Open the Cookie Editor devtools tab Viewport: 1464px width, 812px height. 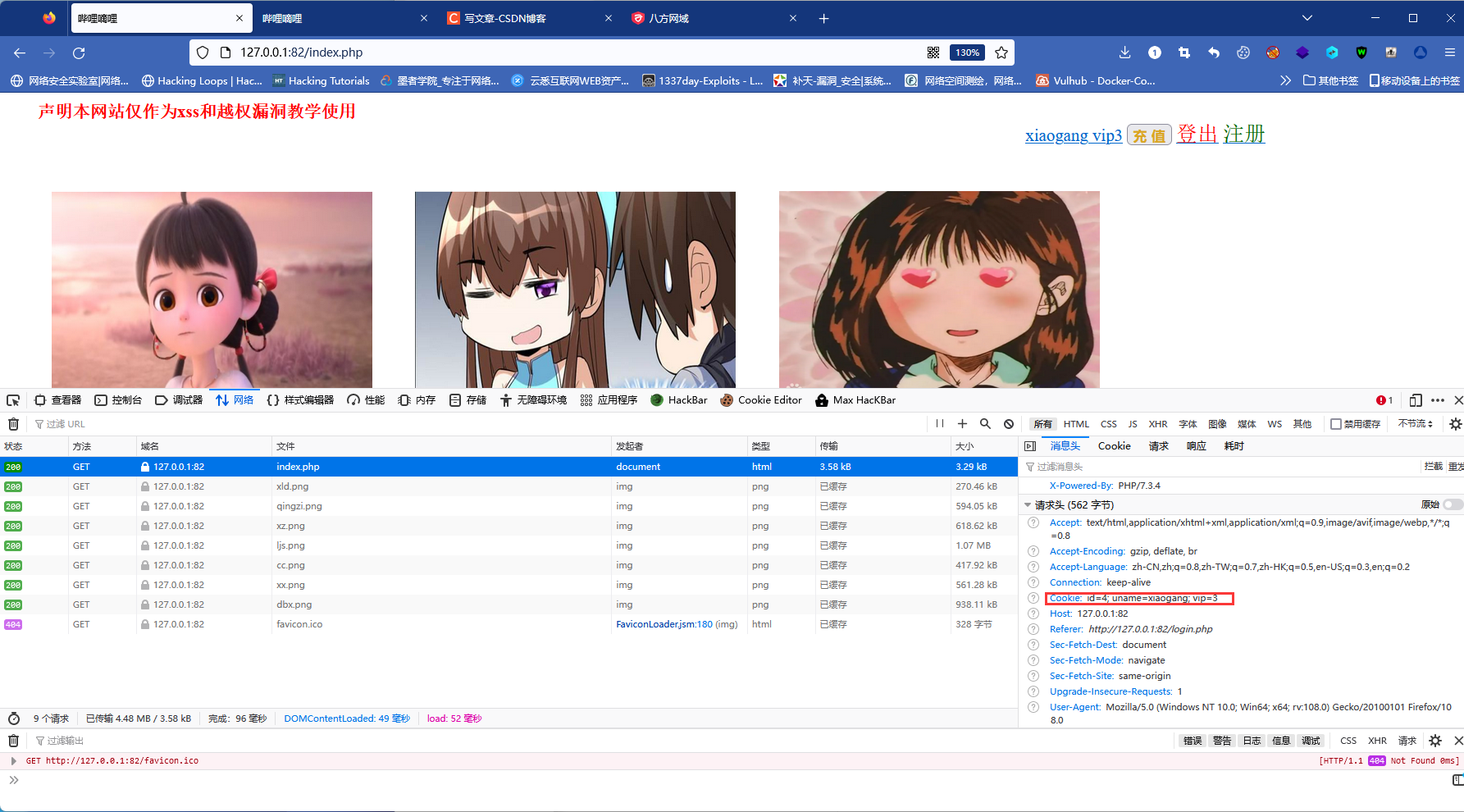[x=761, y=400]
